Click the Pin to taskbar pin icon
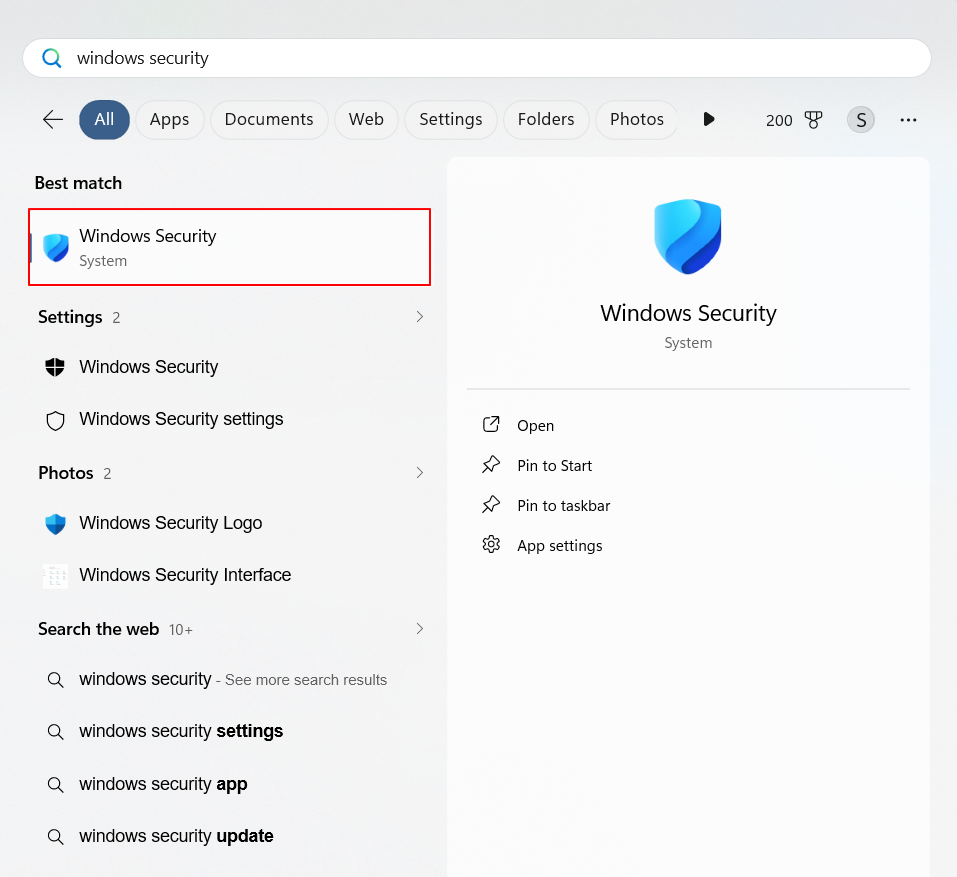The height and width of the screenshot is (877, 957). point(491,505)
